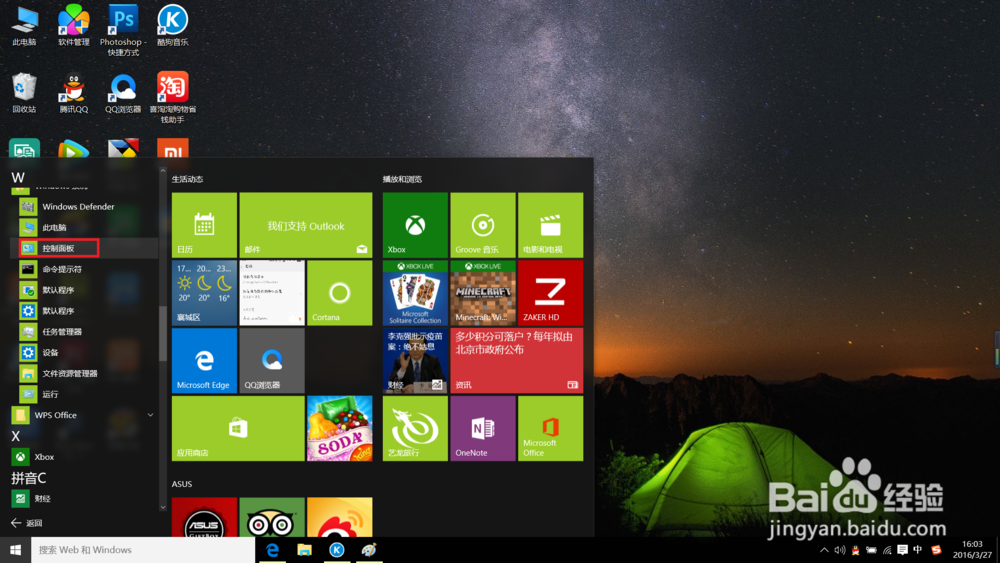Show hidden tray icons chevron

(x=824, y=550)
